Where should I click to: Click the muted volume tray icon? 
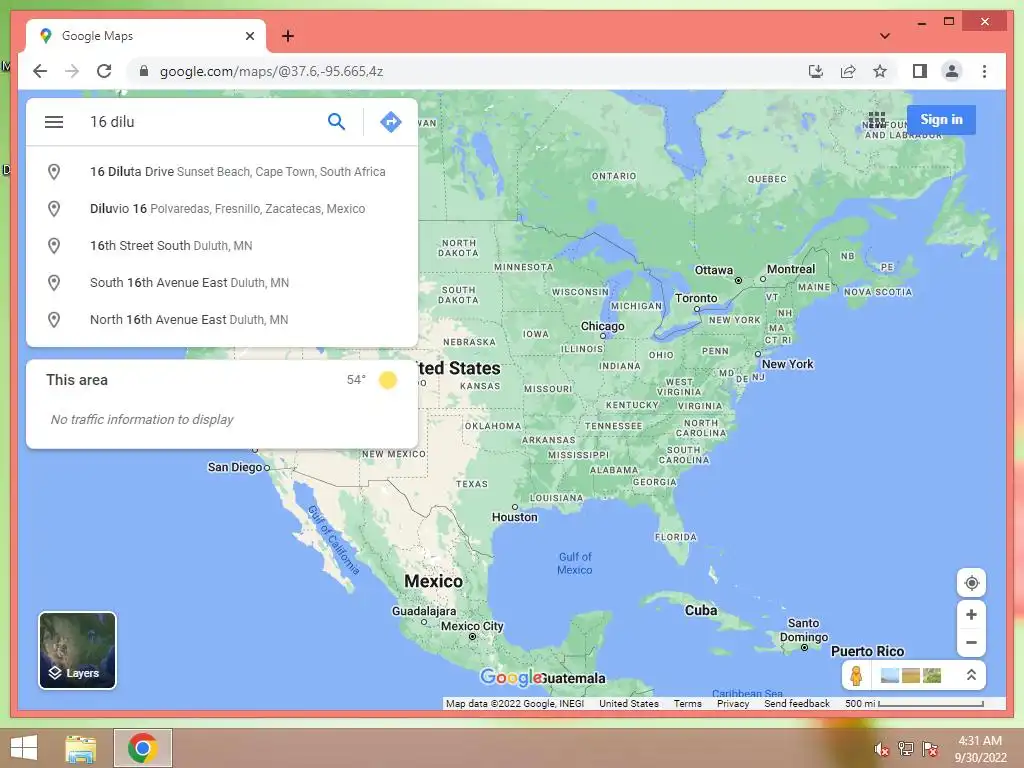tap(882, 749)
